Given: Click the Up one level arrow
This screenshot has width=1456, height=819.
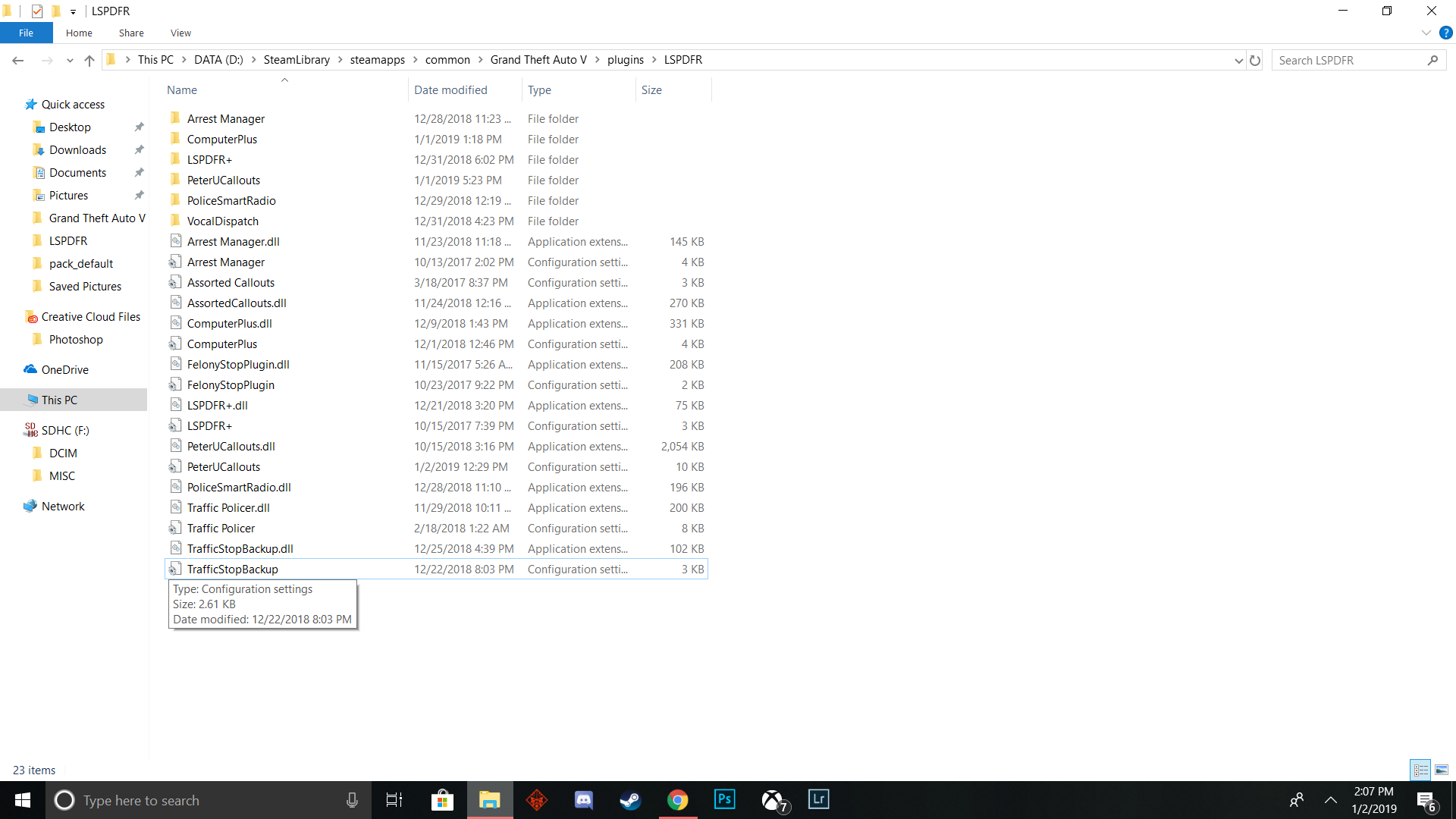Looking at the screenshot, I should point(89,60).
